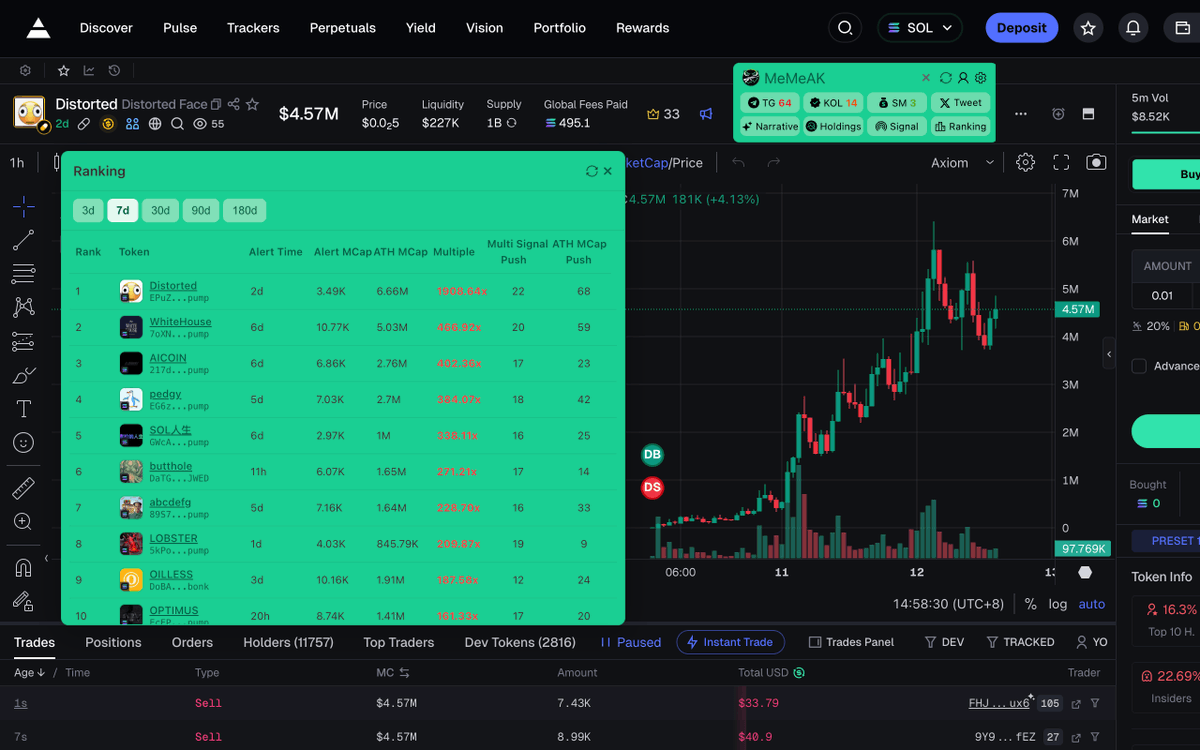1200x750 pixels.
Task: Toggle Total USD currency display
Action: pos(799,673)
